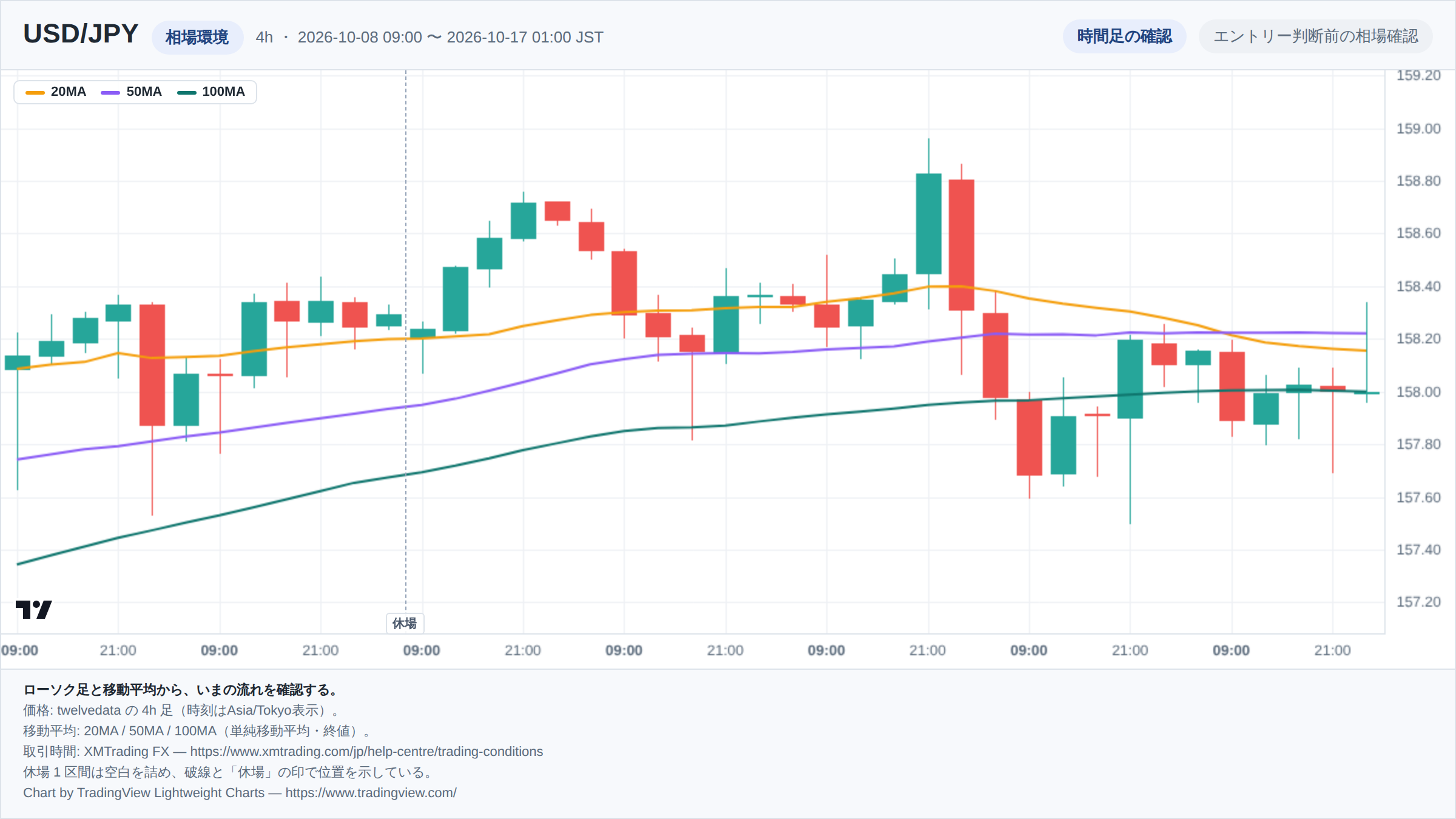Click the green 100MA legend swatch
Screen dimensions: 1456x819
(x=186, y=92)
